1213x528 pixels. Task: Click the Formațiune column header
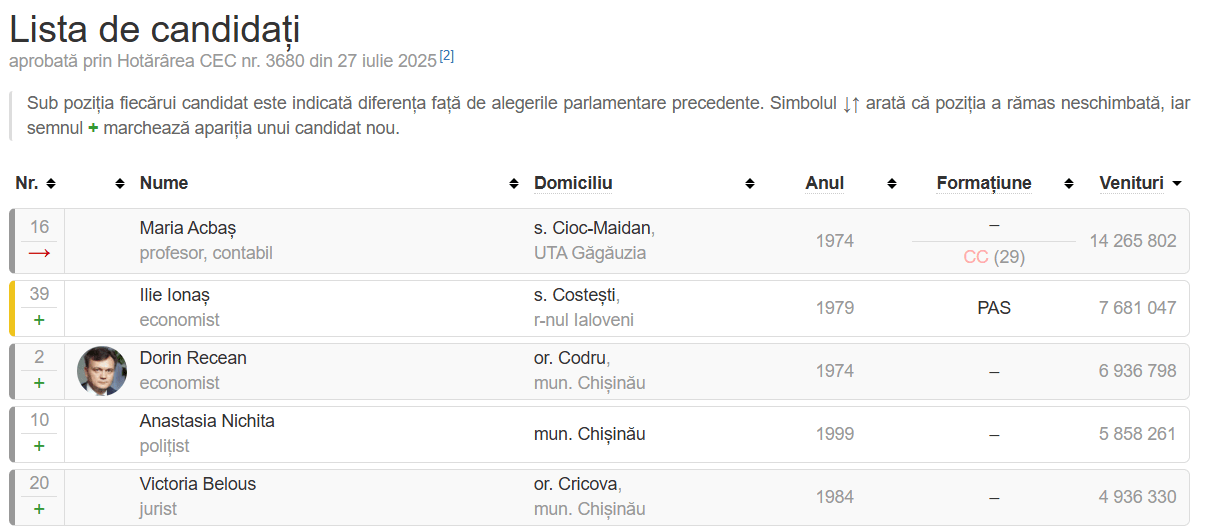(984, 183)
